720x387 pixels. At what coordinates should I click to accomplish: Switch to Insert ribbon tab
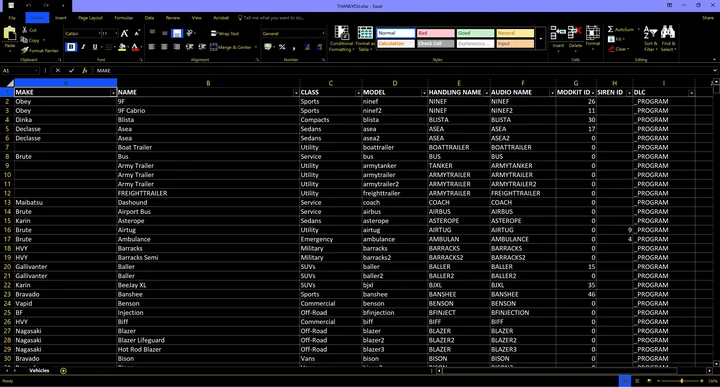coord(61,18)
